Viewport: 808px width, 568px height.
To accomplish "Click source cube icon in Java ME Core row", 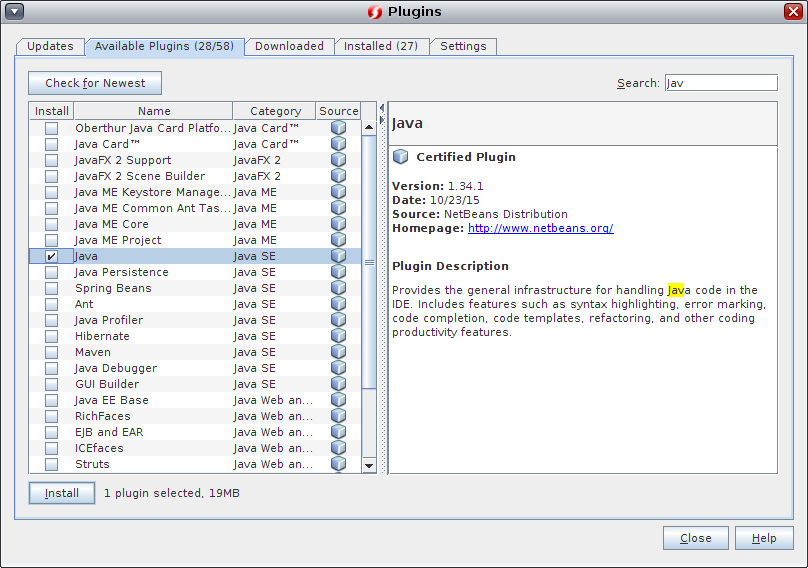I will (338, 224).
